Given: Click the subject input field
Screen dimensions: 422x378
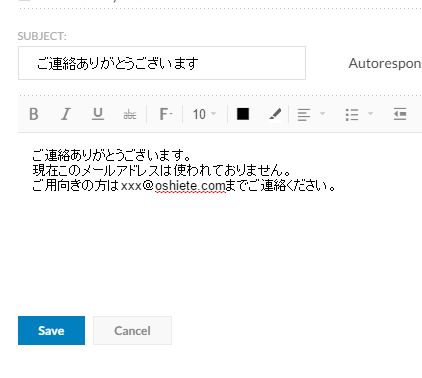Looking at the screenshot, I should point(162,63).
